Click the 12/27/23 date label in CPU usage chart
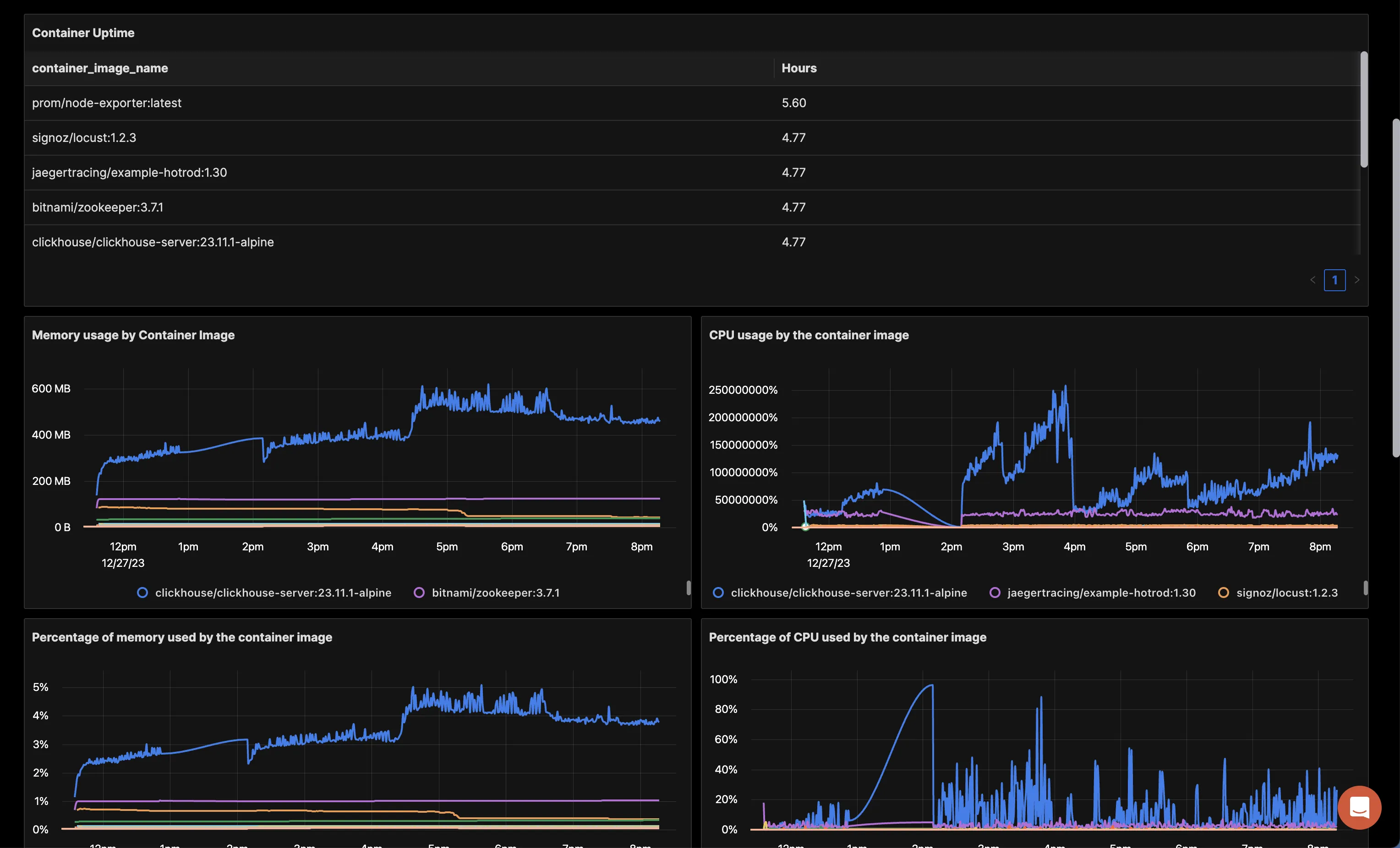 click(x=828, y=563)
